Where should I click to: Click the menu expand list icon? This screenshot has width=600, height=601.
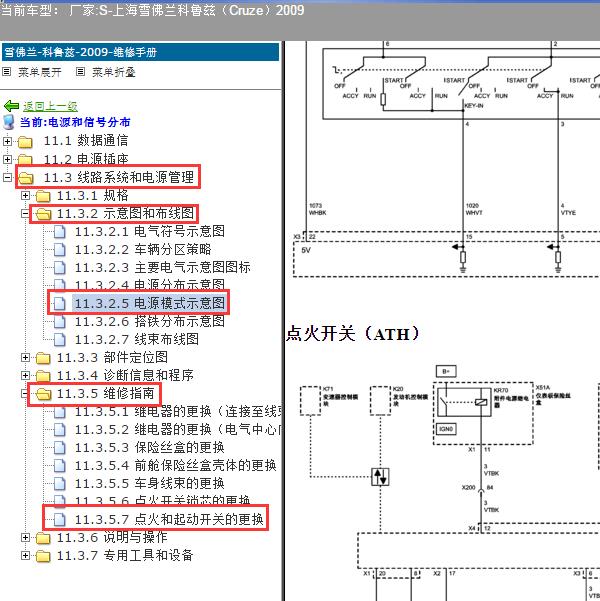click(x=7, y=71)
